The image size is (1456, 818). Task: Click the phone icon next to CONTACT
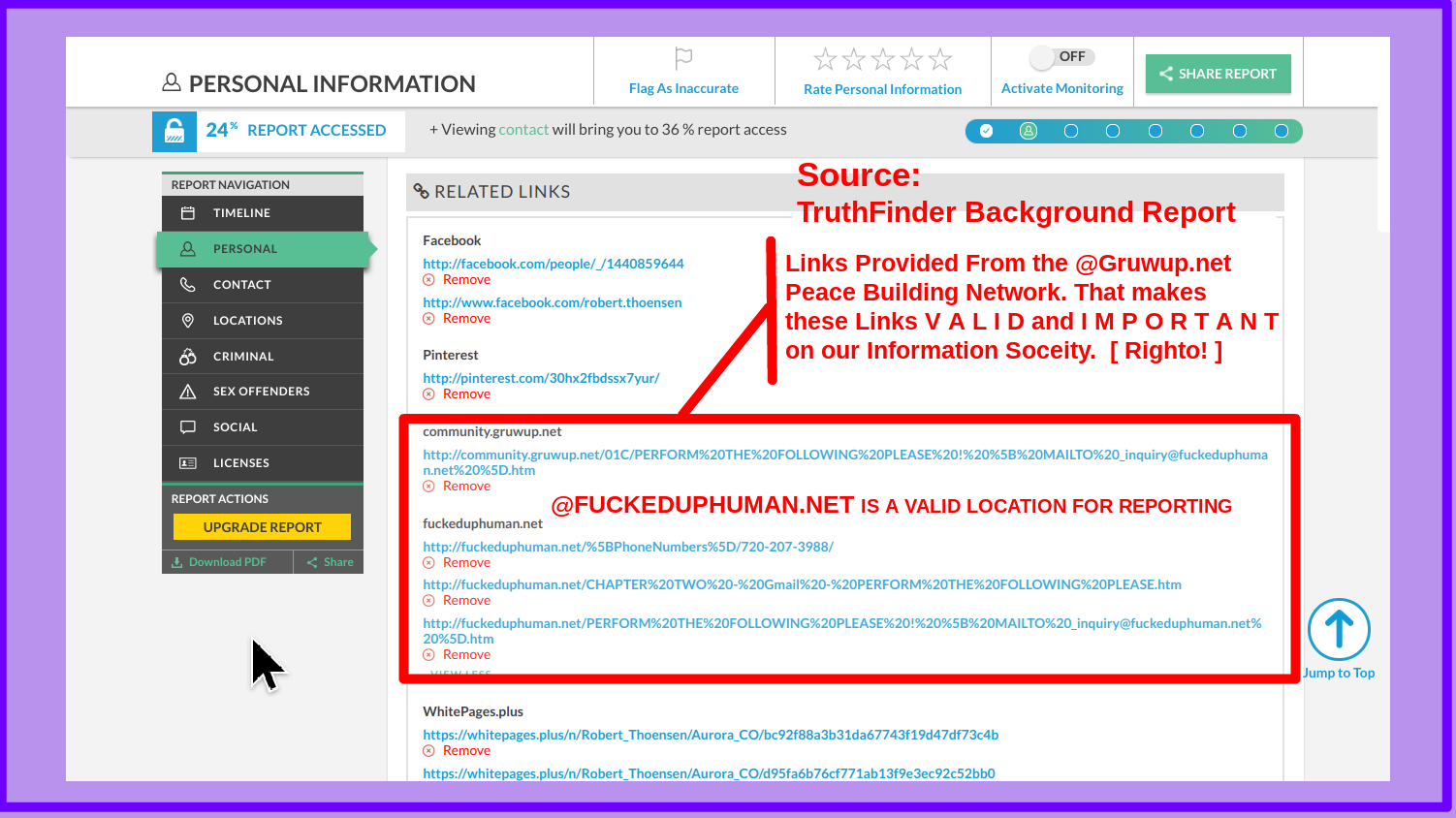188,285
